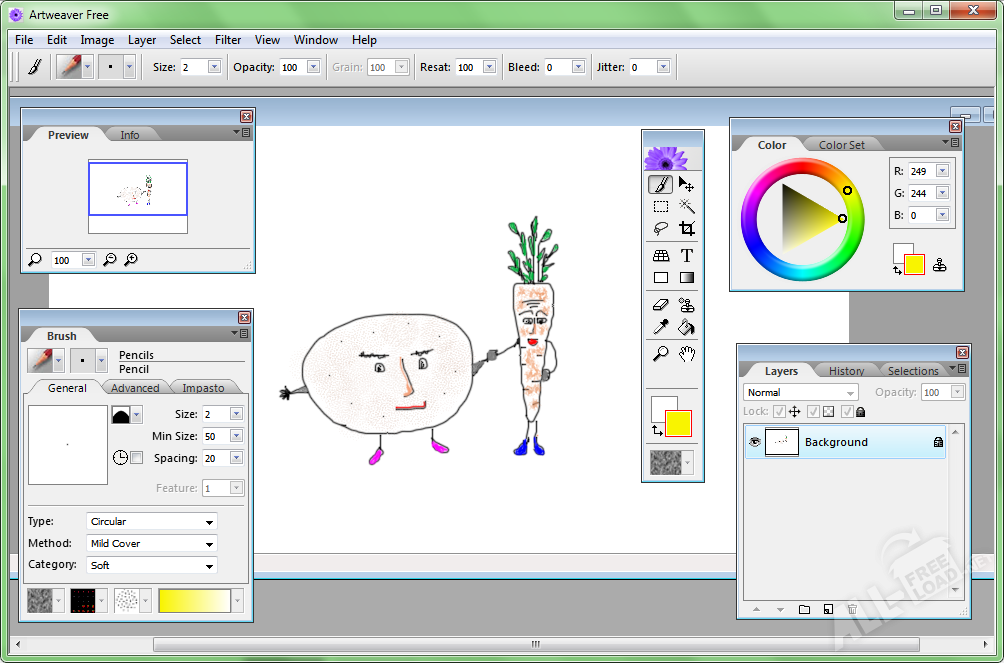The height and width of the screenshot is (663, 1004).
Task: Click the R value input field
Action: tap(920, 171)
